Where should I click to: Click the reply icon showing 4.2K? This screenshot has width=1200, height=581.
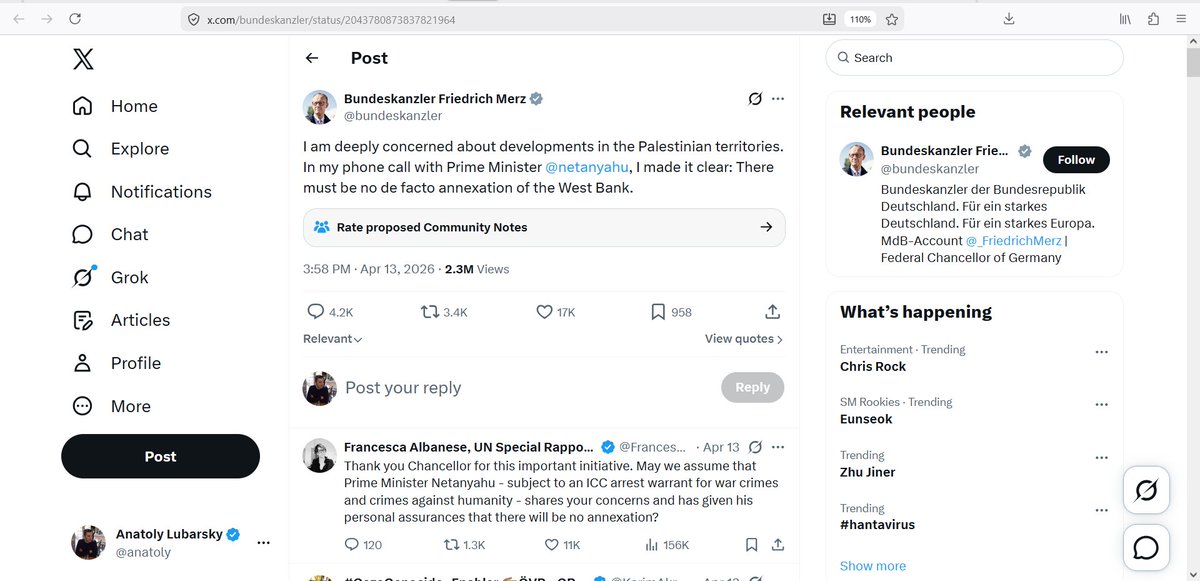(316, 312)
